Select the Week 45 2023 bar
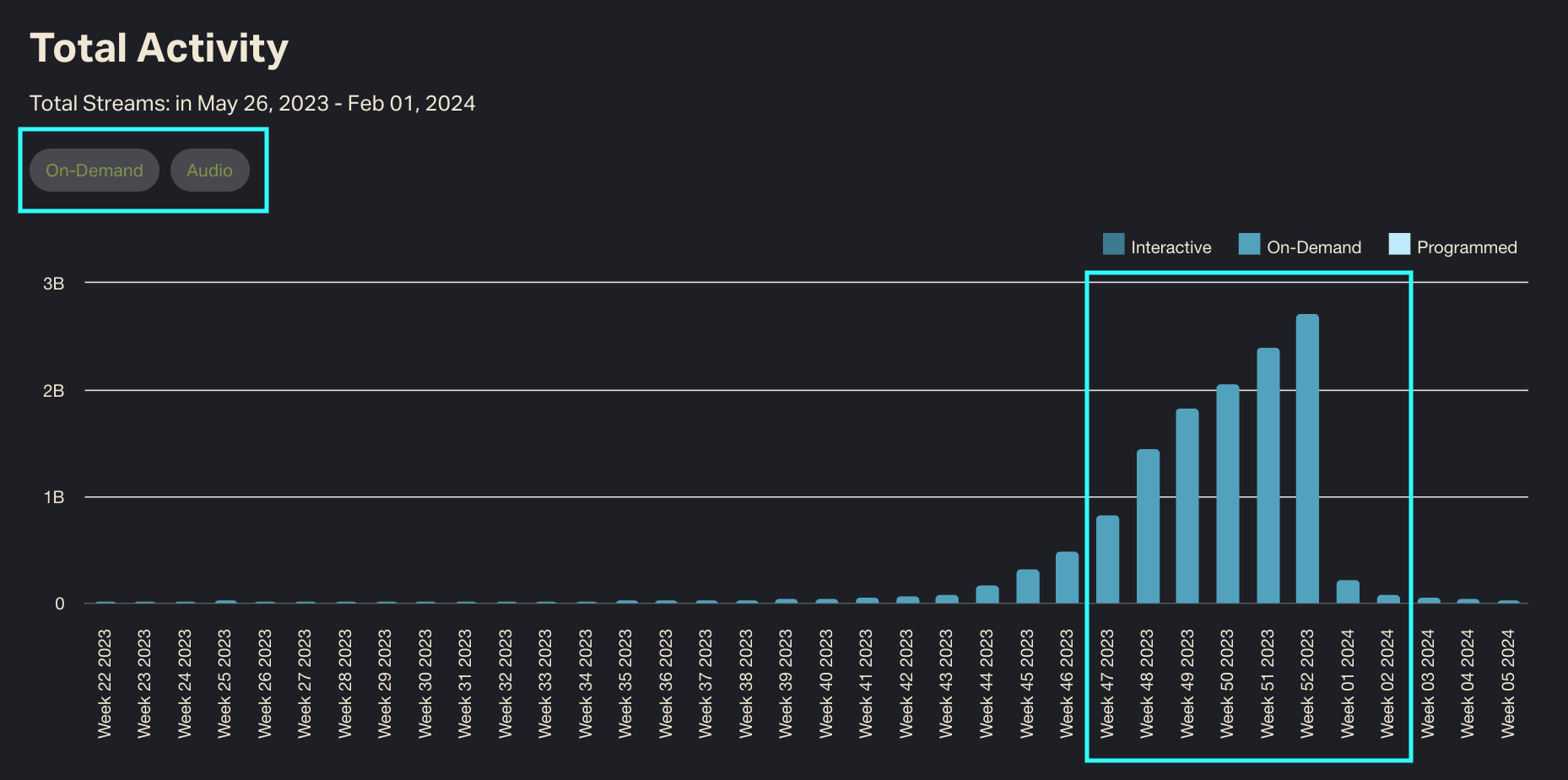The height and width of the screenshot is (780, 1568). tap(1027, 586)
